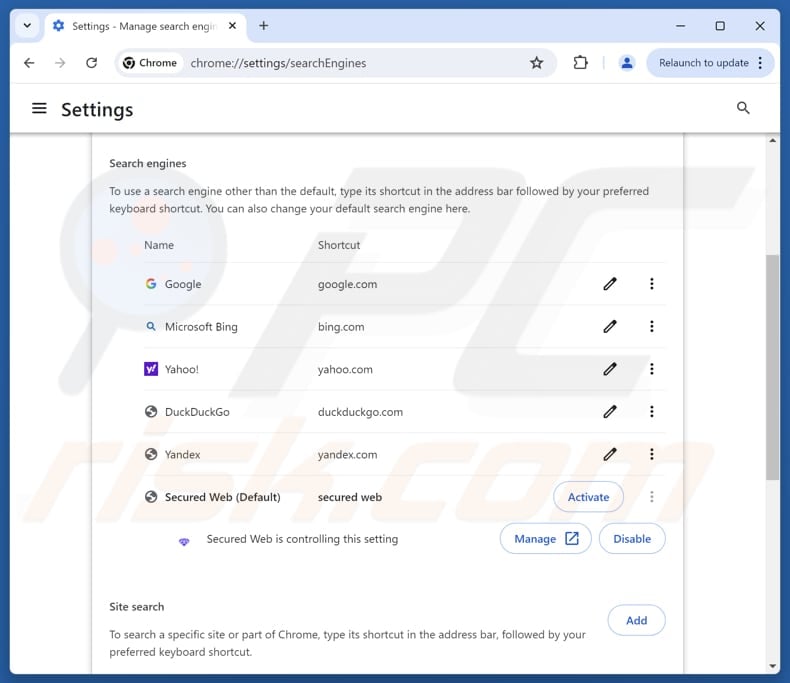Select the Settings - Manage search engines tab
790x683 pixels.
[x=144, y=26]
